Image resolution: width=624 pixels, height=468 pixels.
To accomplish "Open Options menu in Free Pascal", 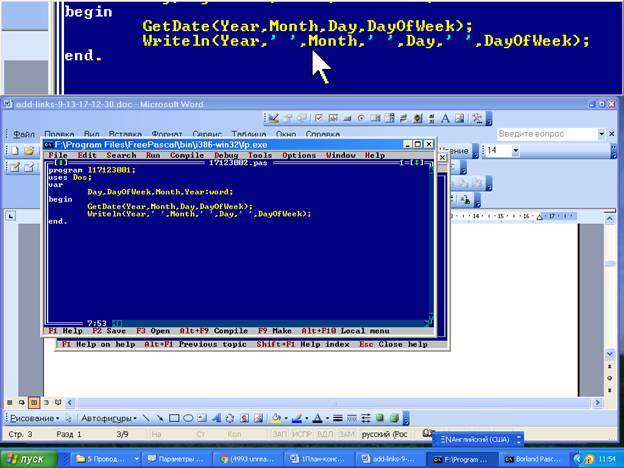I will (299, 155).
